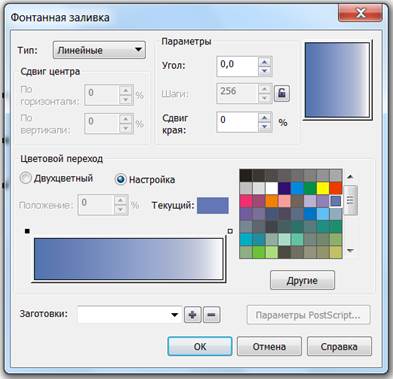Increase Угол value with up arrow
The width and height of the screenshot is (393, 379).
[265, 62]
